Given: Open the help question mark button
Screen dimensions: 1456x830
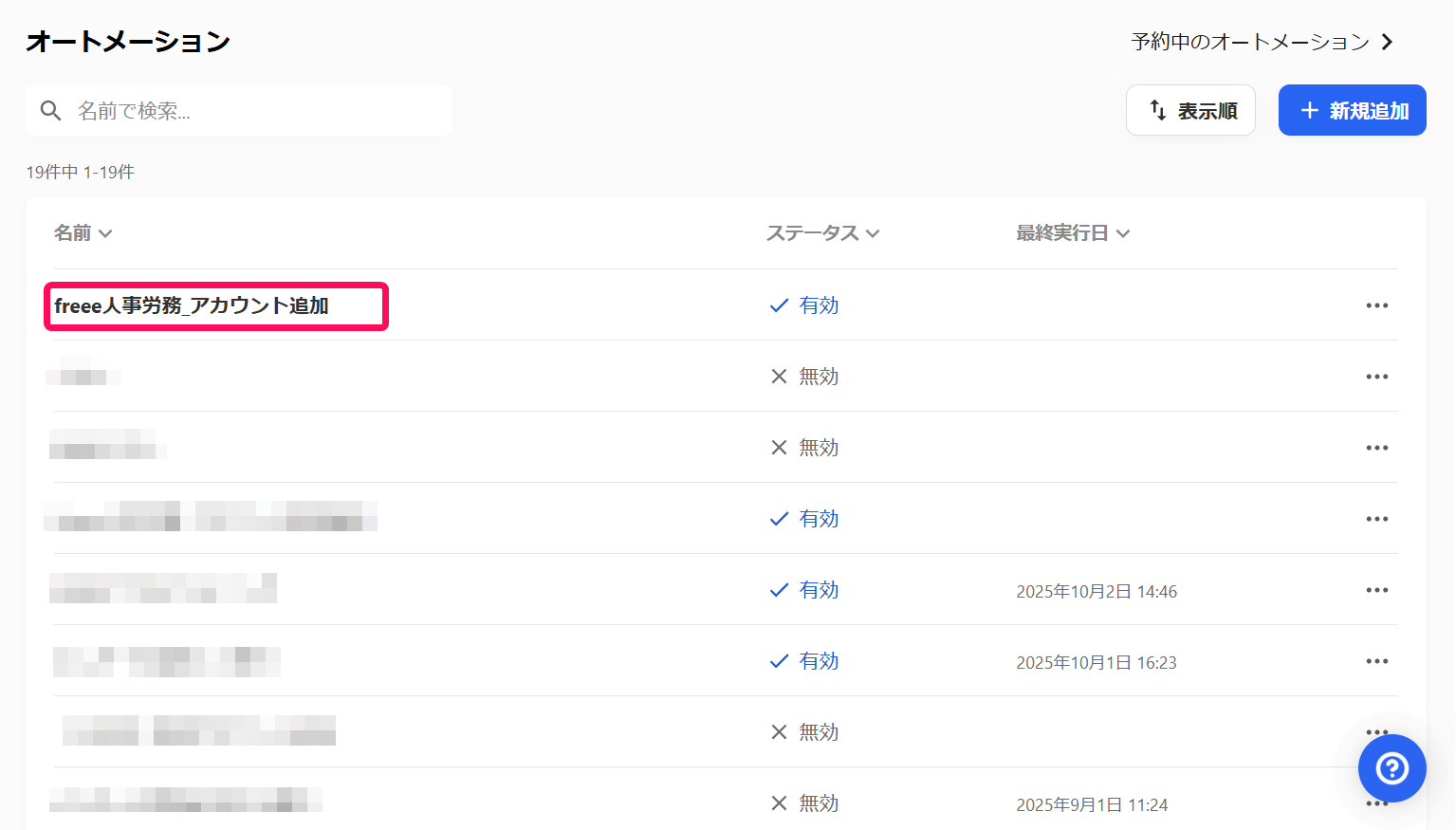Looking at the screenshot, I should point(1391,768).
